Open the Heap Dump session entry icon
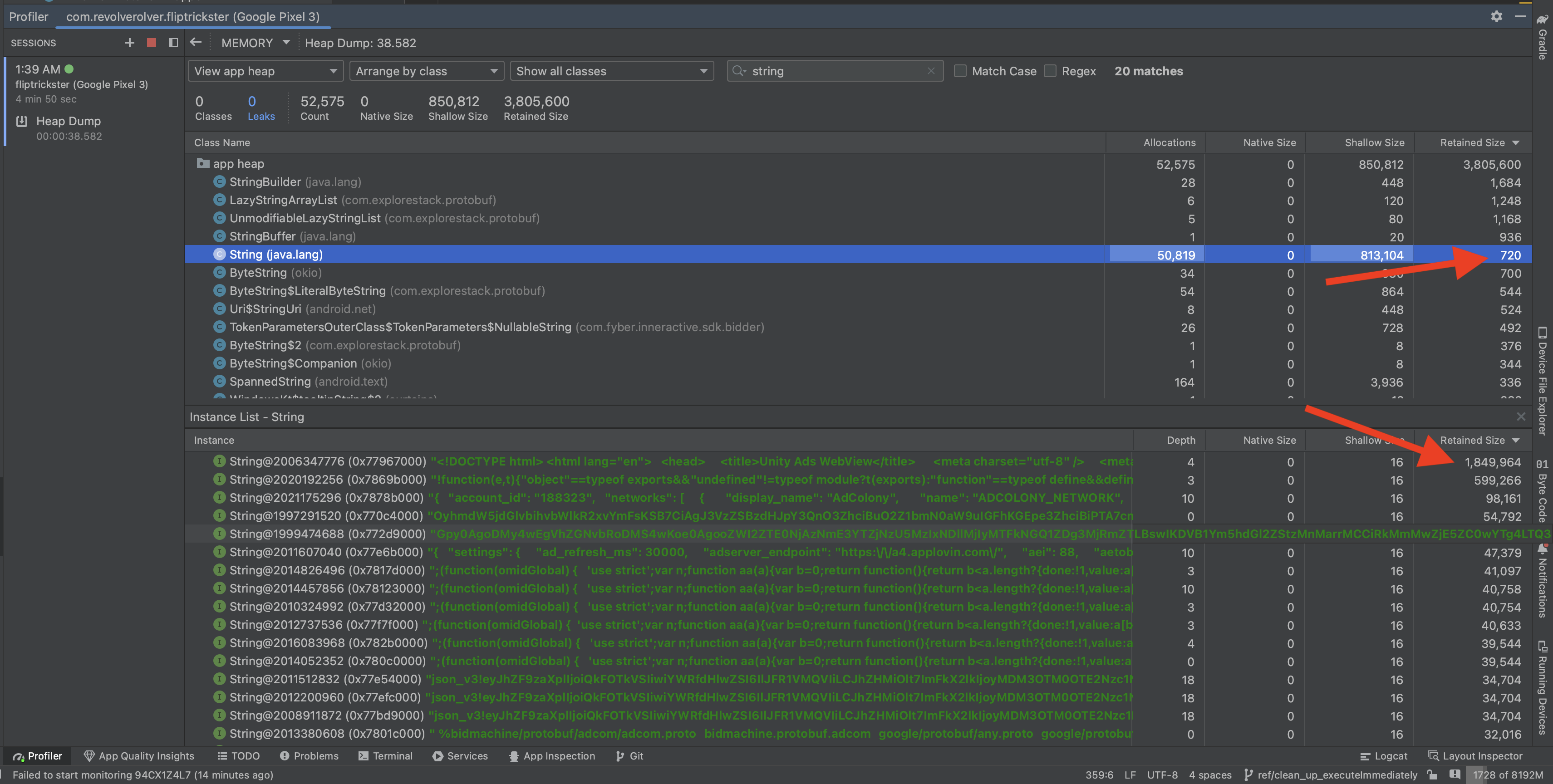Viewport: 1553px width, 784px height. 22,121
